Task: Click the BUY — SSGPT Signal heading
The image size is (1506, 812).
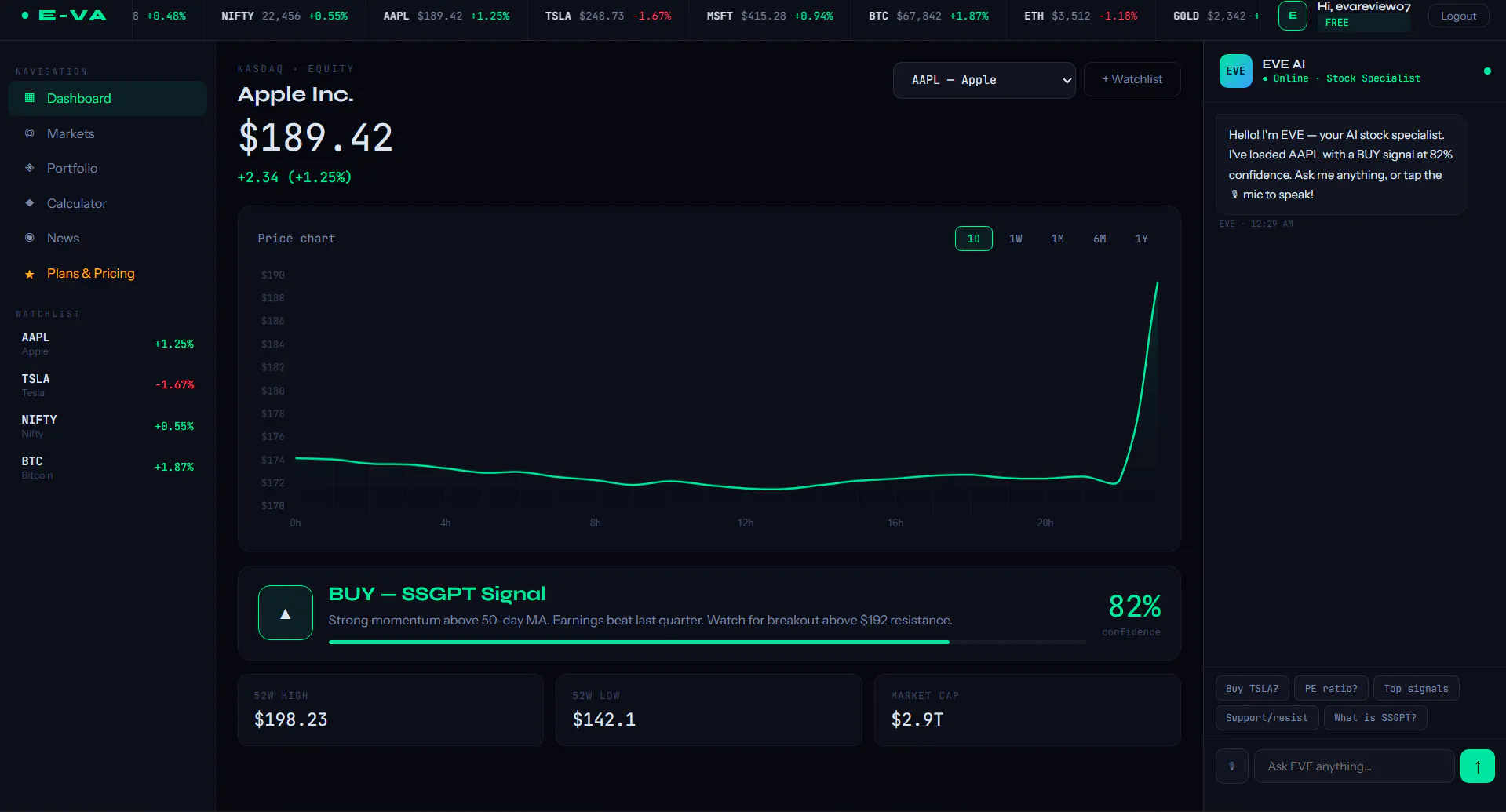Action: (437, 594)
